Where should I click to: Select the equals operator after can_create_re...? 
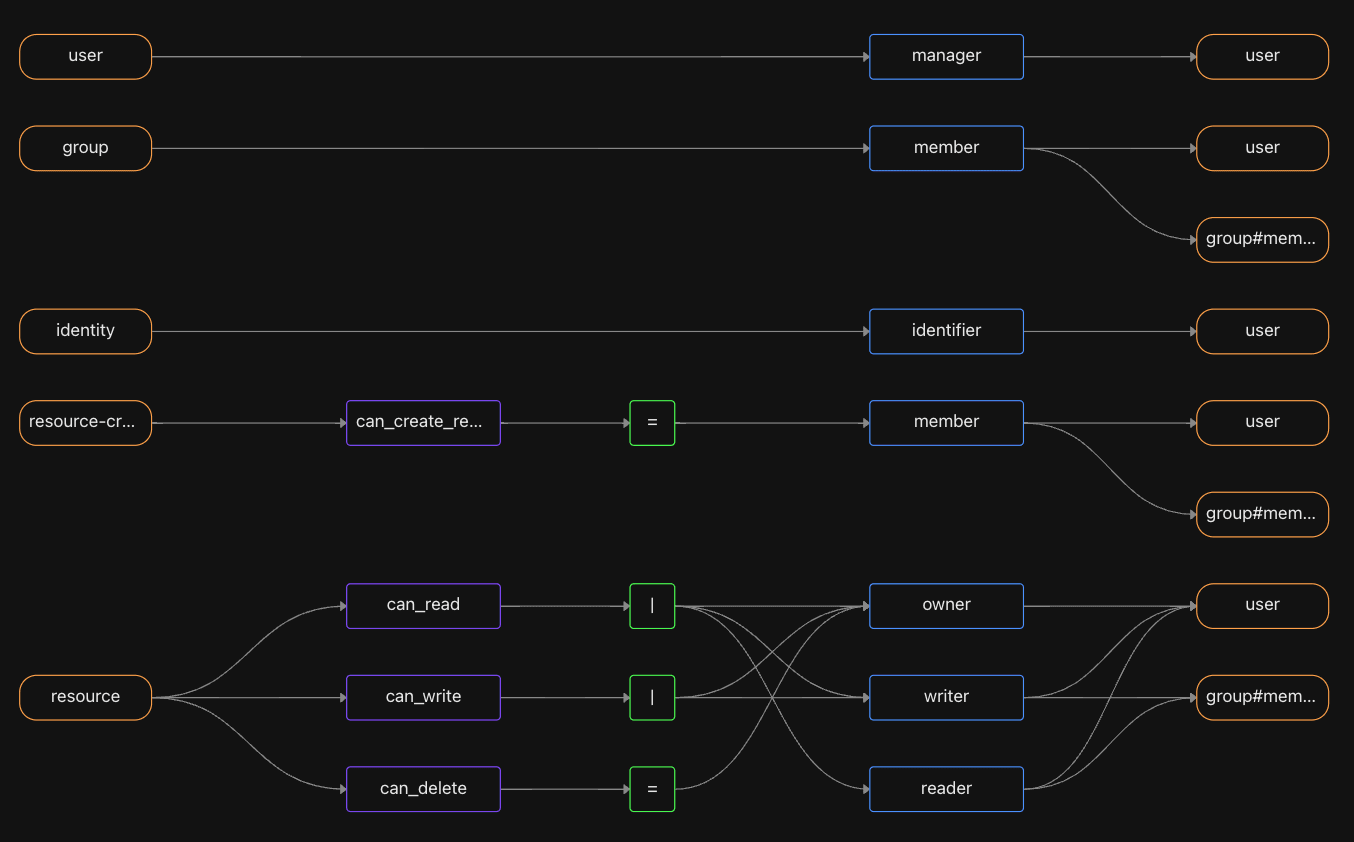pyautogui.click(x=652, y=422)
